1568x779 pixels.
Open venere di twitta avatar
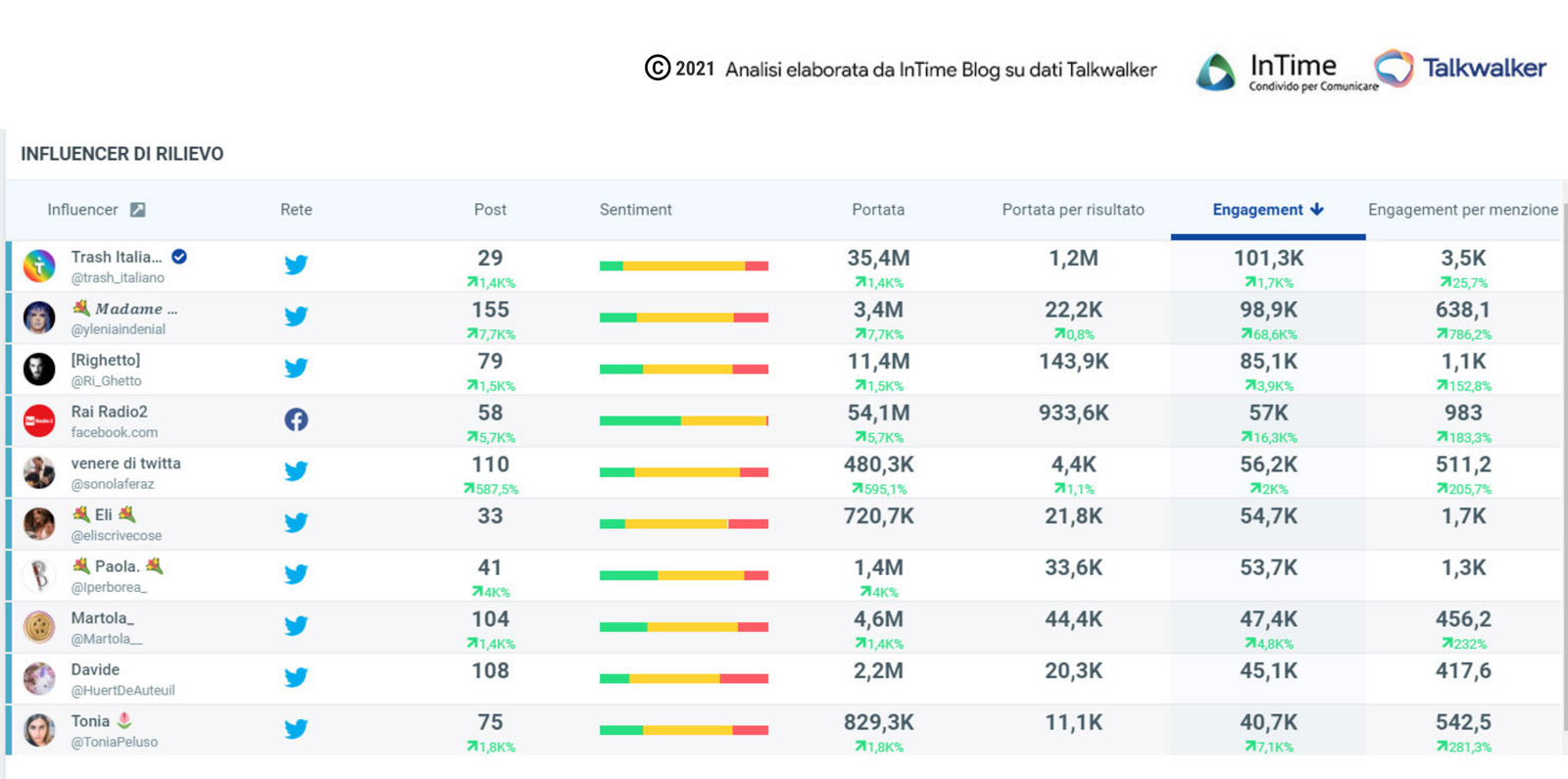tap(39, 472)
